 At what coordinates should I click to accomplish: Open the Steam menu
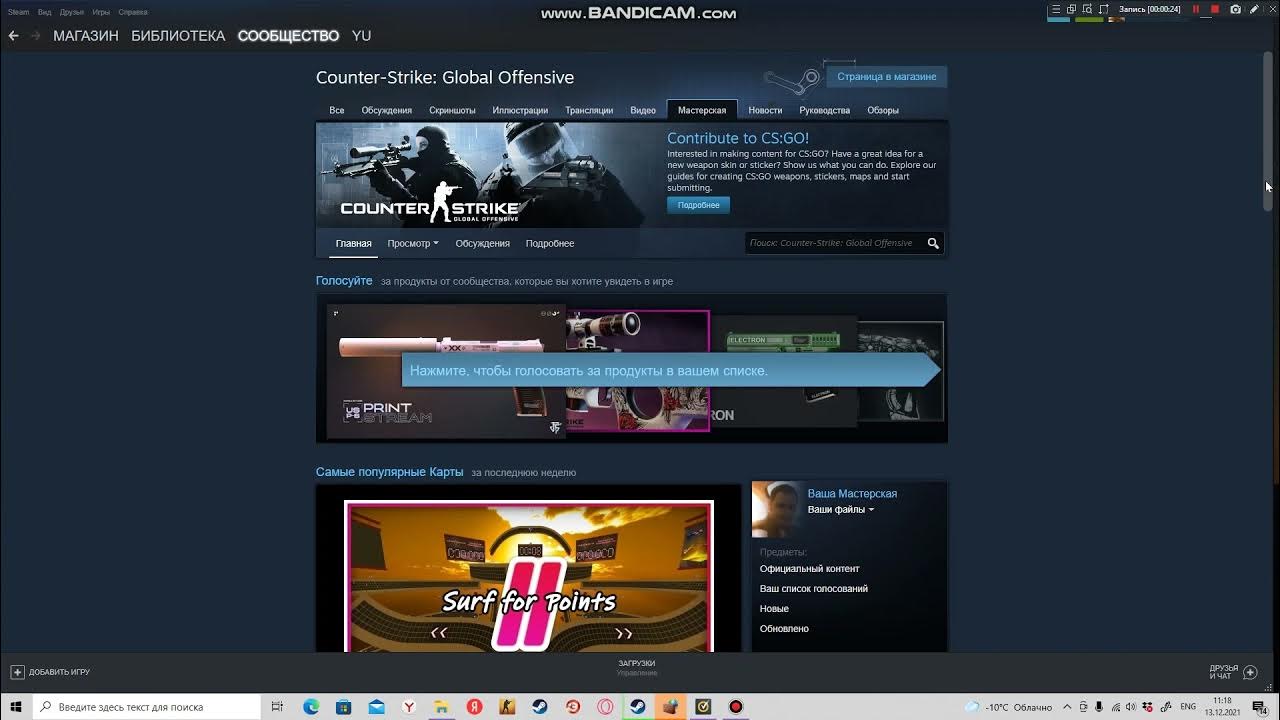coord(19,12)
